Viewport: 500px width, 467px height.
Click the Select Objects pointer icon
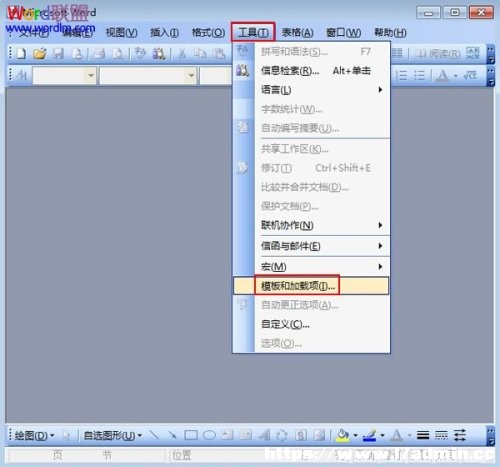(x=66, y=435)
